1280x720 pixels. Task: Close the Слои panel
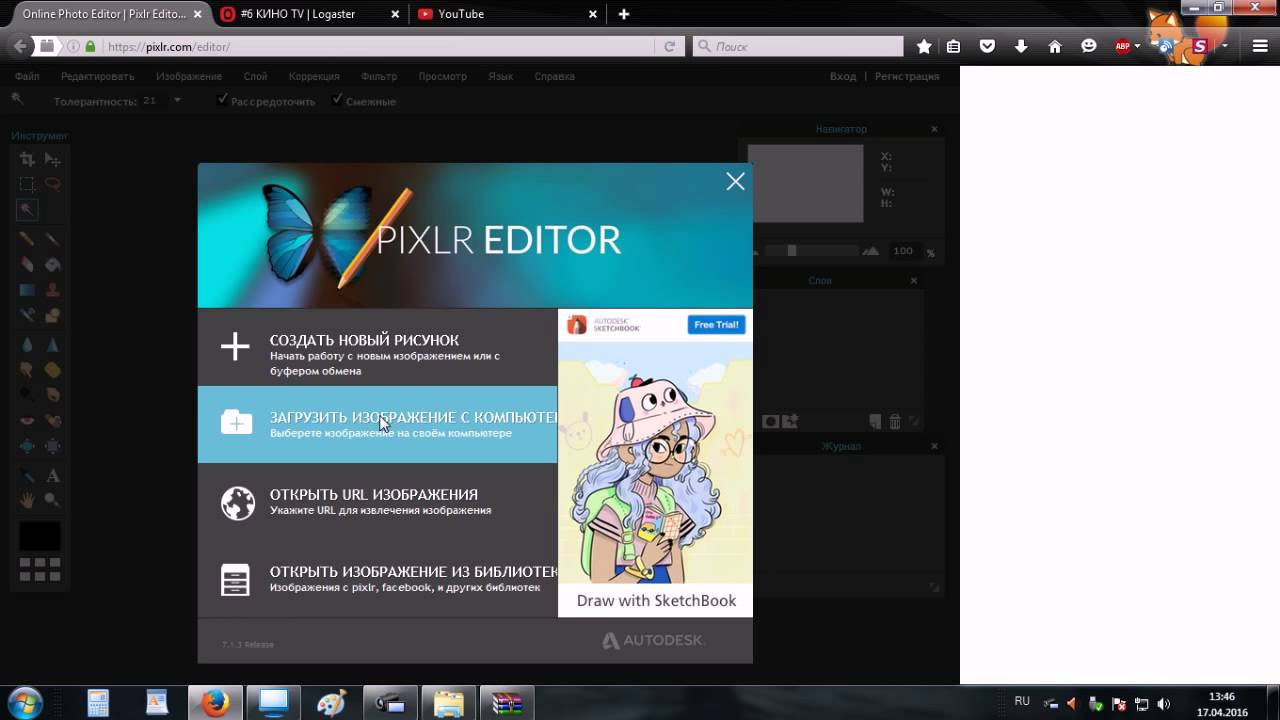(913, 281)
